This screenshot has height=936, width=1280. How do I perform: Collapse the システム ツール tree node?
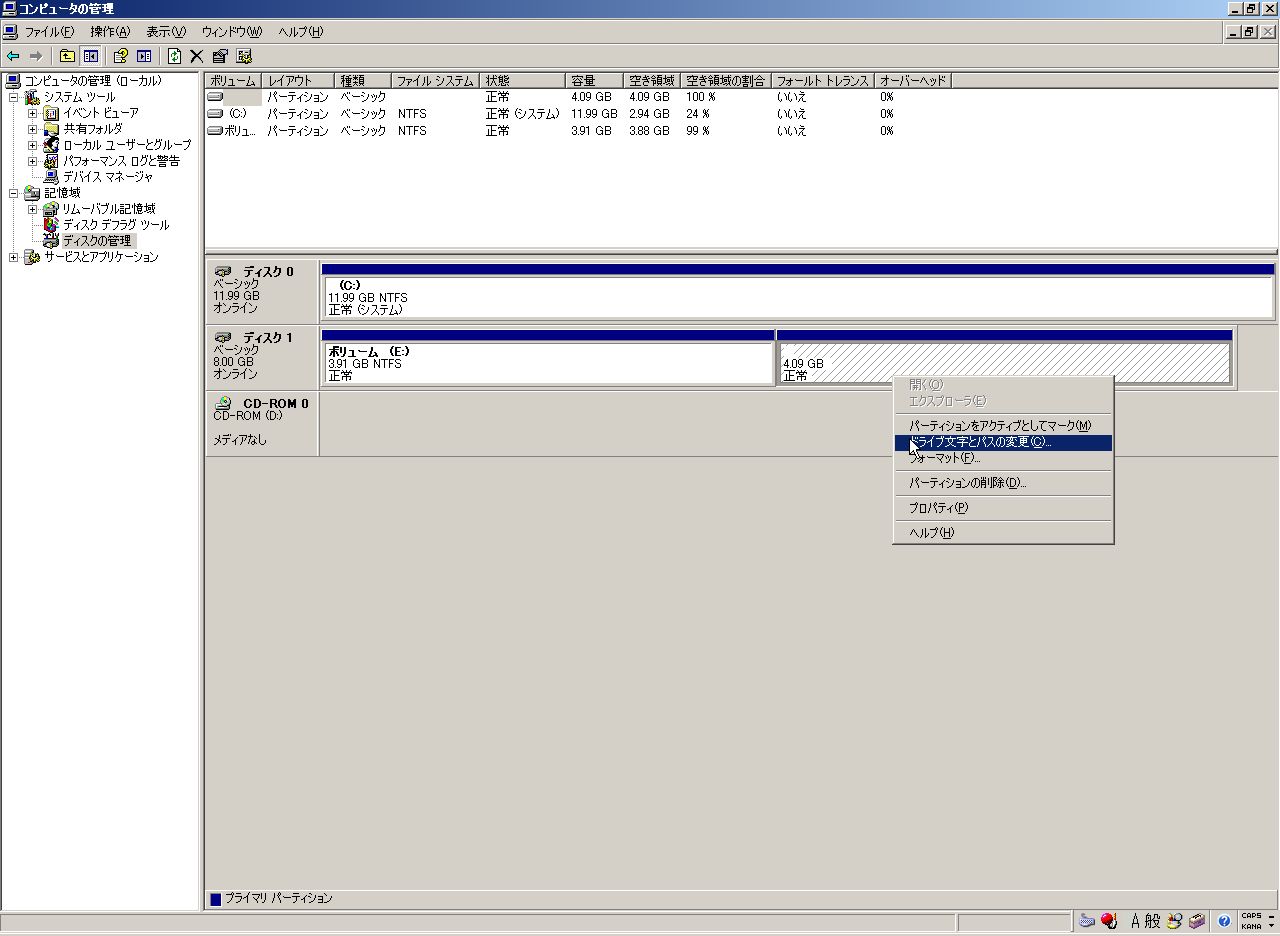(x=13, y=97)
